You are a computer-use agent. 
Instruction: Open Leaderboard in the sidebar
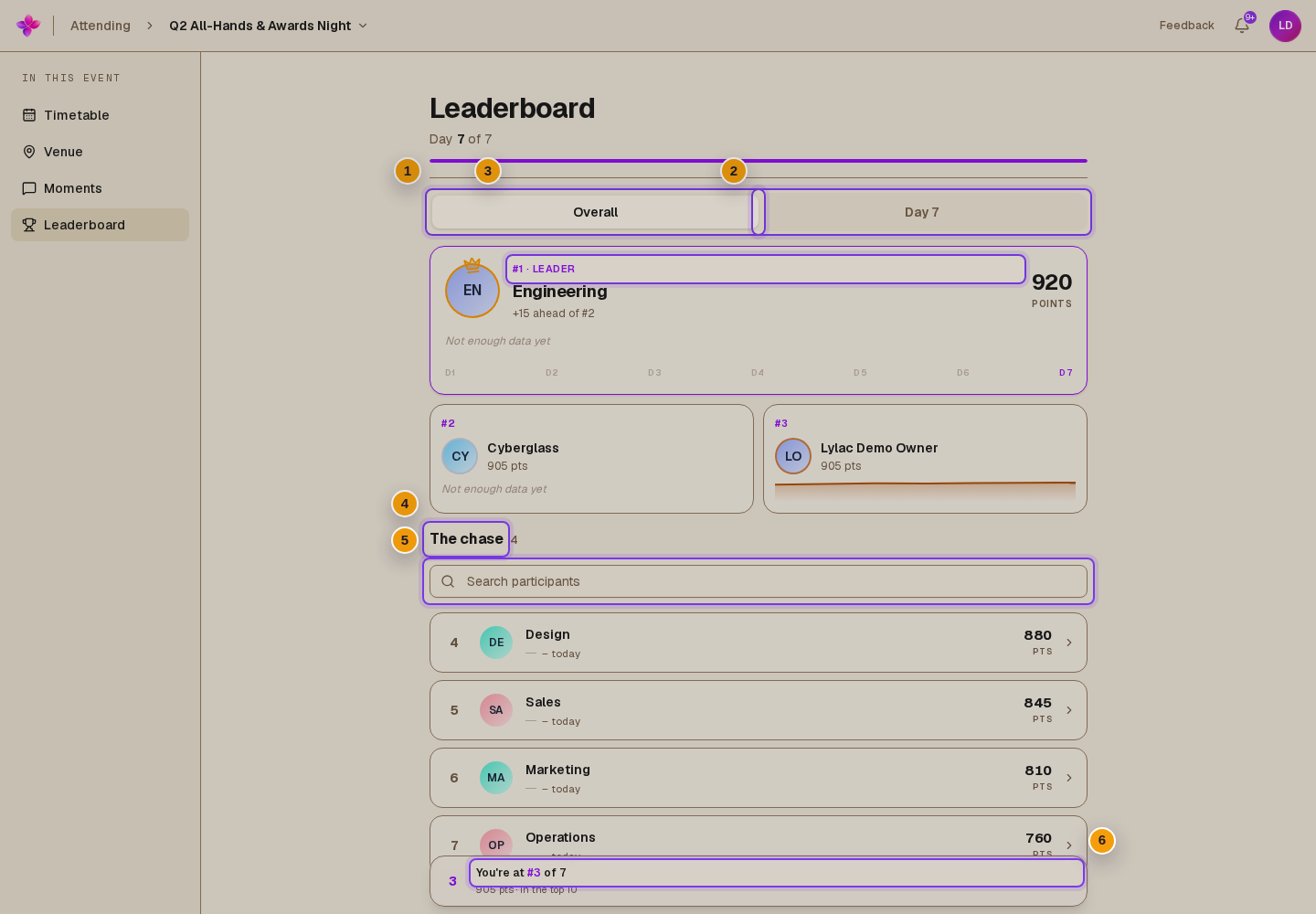[100, 225]
